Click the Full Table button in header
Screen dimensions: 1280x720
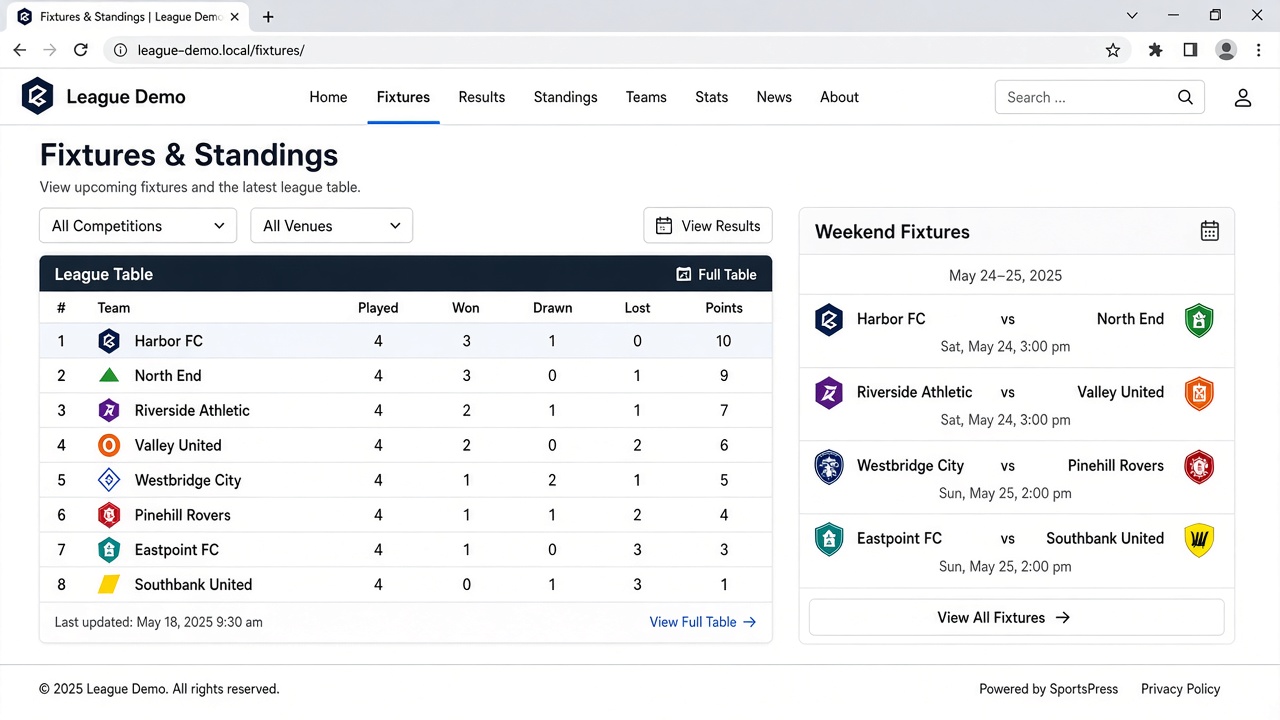[x=716, y=274]
